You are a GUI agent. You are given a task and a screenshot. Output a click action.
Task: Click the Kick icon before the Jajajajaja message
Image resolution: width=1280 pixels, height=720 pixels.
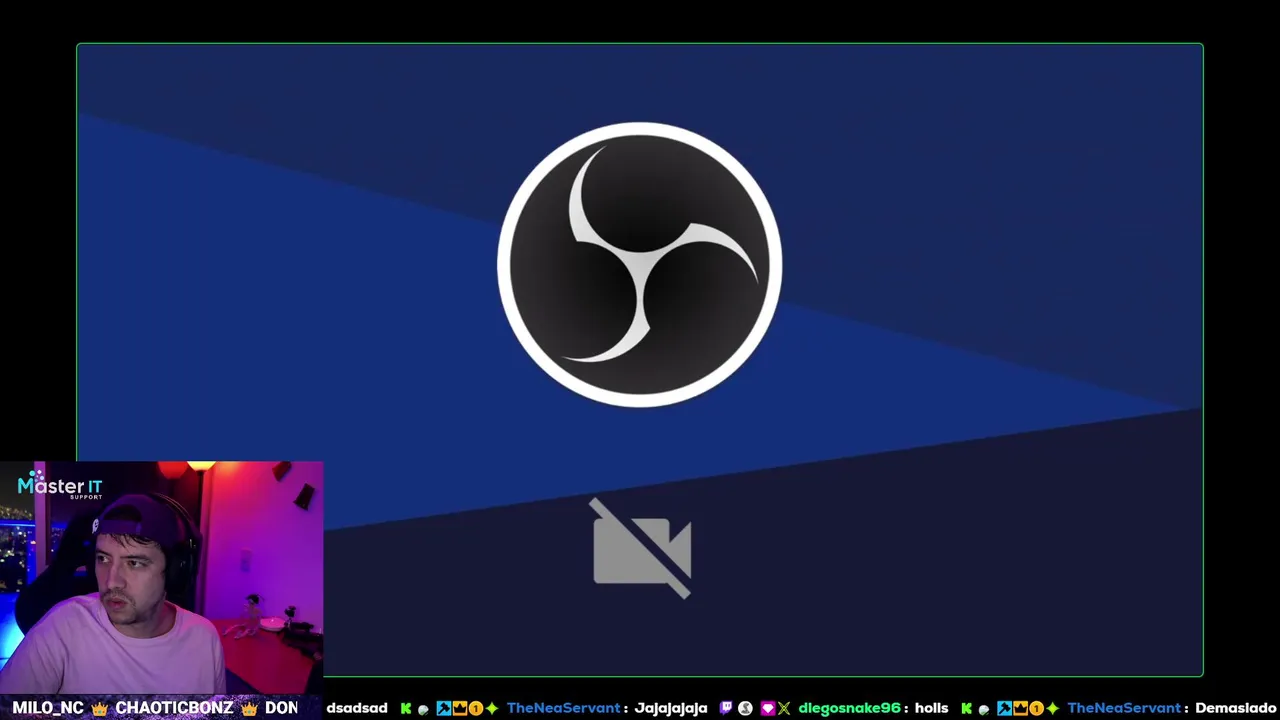pyautogui.click(x=406, y=708)
